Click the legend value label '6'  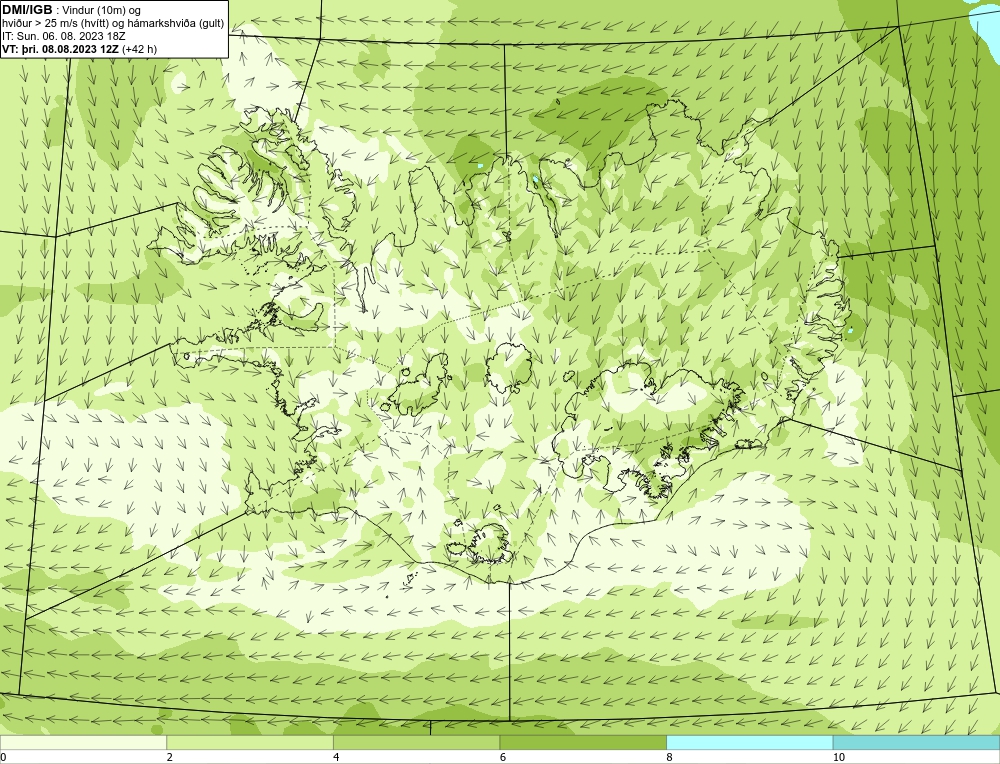click(x=503, y=757)
